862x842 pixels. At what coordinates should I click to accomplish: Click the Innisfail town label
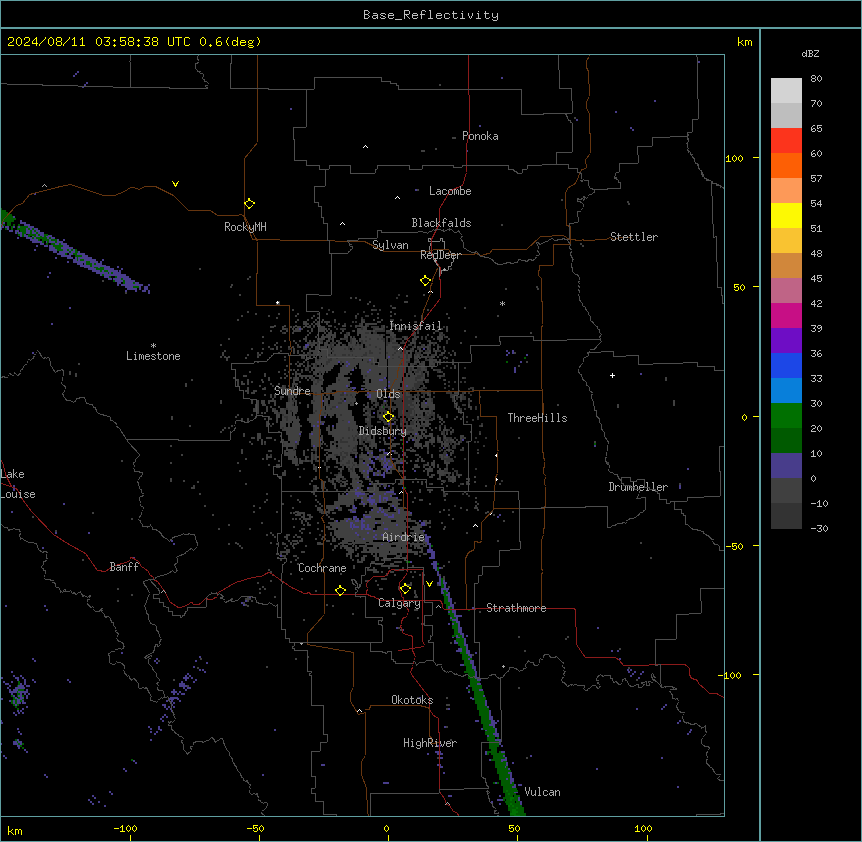[415, 326]
